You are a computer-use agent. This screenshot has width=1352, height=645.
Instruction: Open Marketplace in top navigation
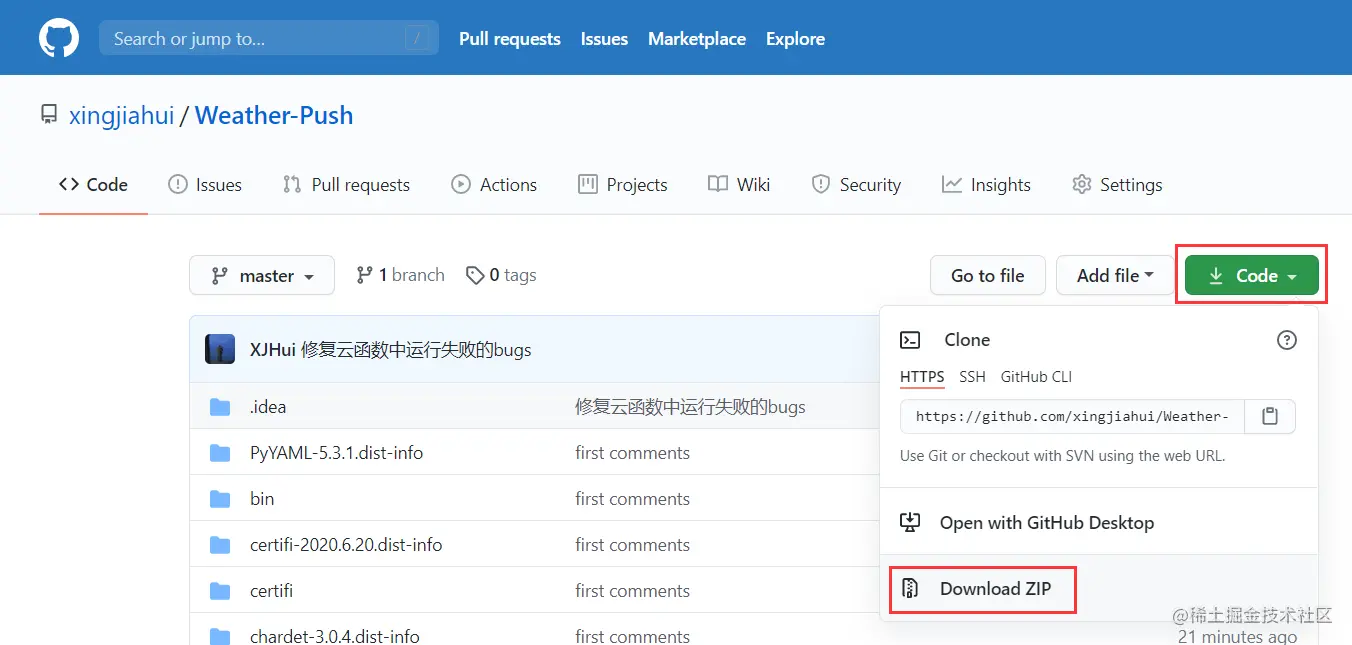point(697,39)
